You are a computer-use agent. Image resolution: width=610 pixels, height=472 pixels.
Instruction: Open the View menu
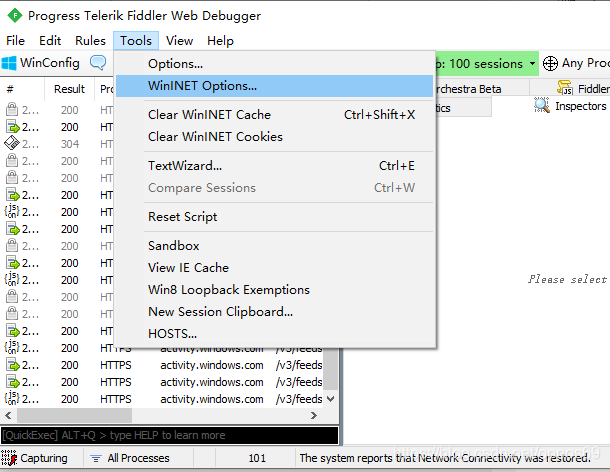tap(179, 40)
